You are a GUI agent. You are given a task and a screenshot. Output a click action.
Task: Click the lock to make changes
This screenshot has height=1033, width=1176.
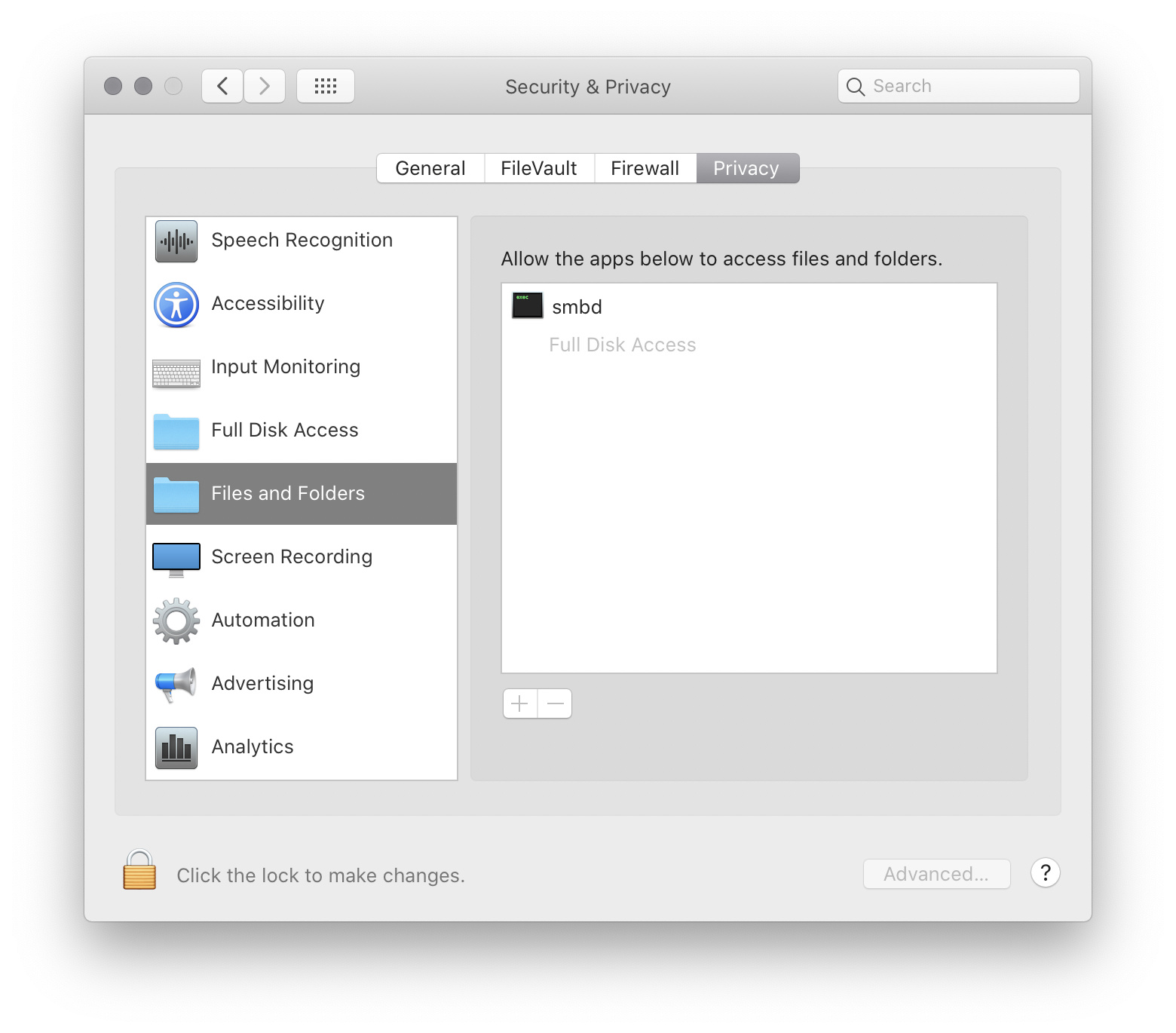click(x=139, y=870)
